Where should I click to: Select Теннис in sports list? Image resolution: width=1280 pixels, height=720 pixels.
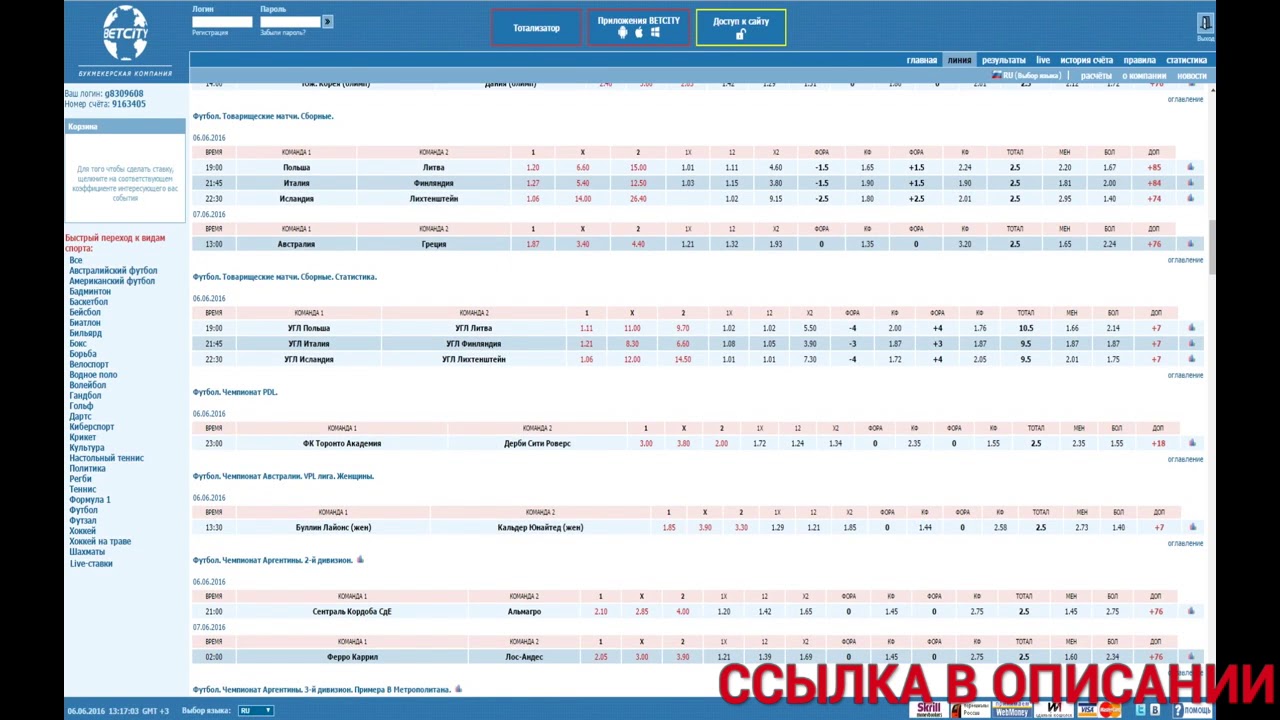[83, 489]
